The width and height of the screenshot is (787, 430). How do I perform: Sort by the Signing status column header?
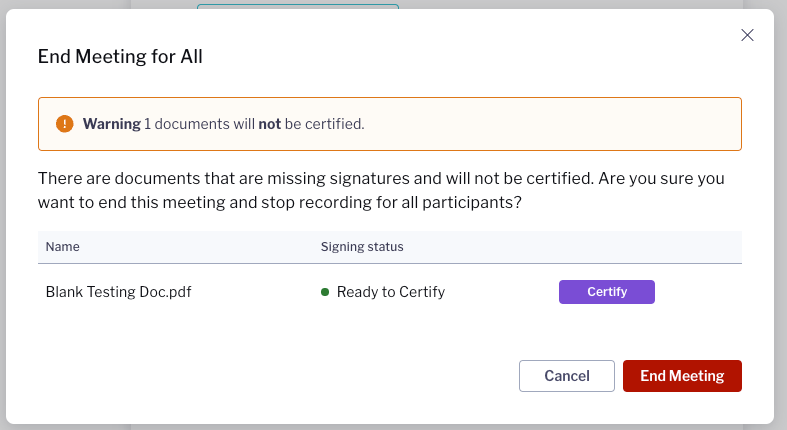click(362, 247)
